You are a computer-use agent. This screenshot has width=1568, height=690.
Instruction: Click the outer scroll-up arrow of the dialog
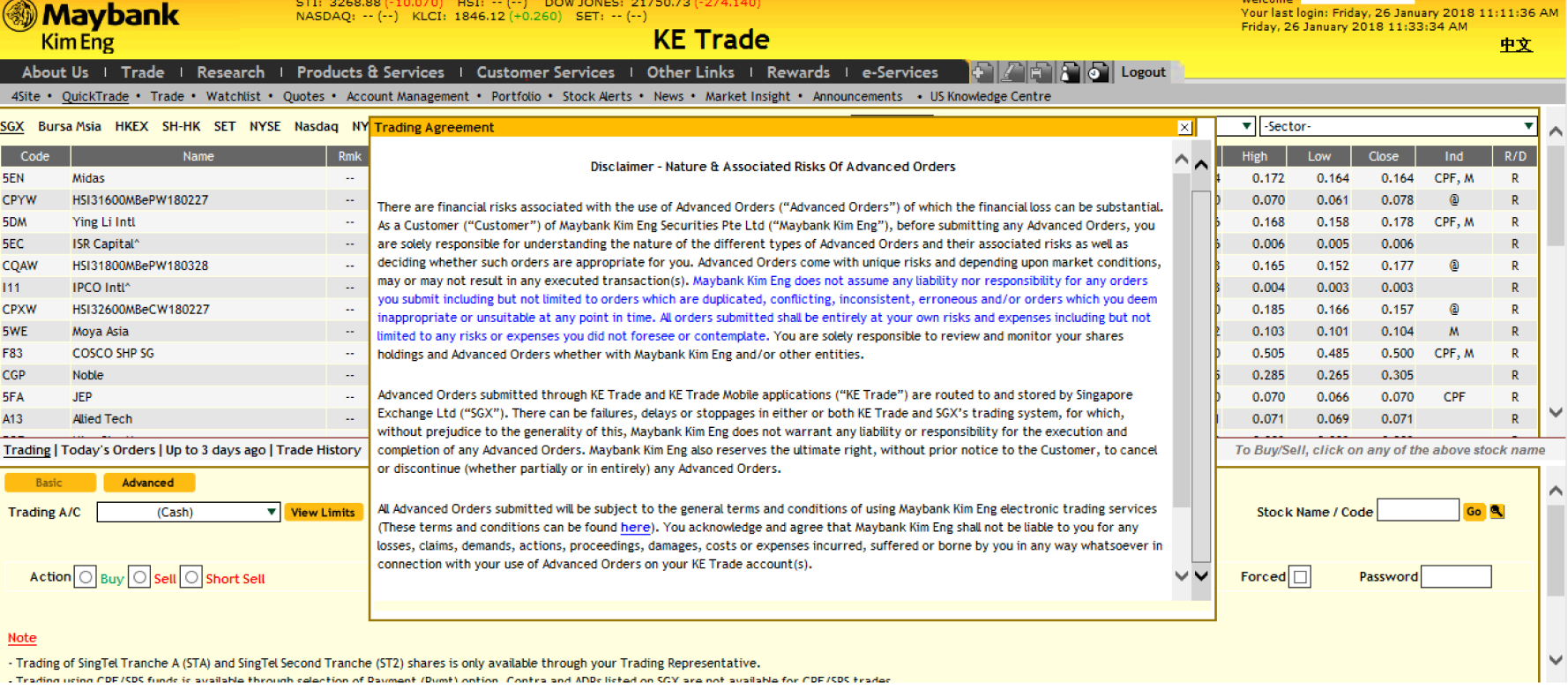click(1201, 165)
